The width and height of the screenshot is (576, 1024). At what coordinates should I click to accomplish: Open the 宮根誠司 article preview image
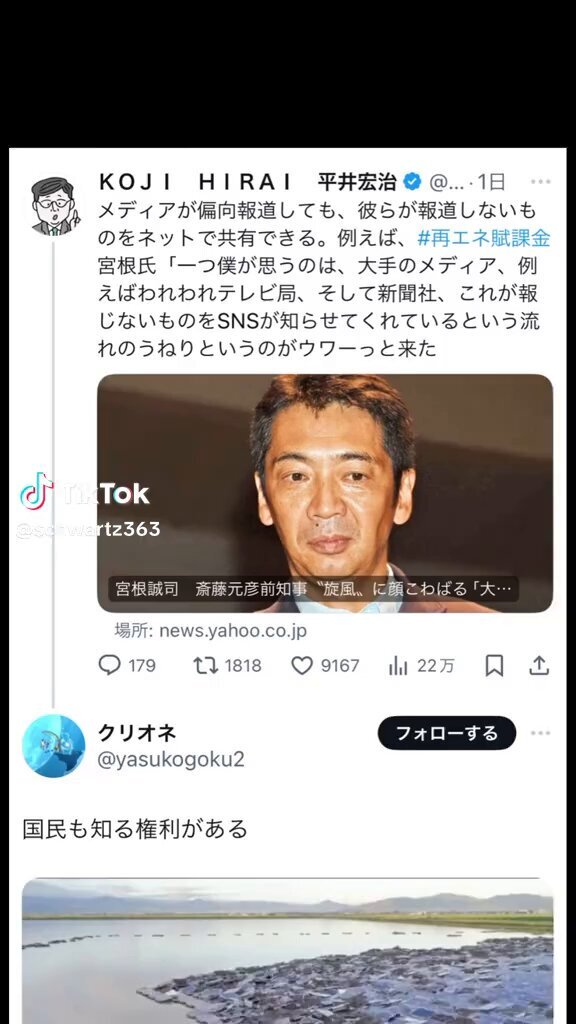click(325, 493)
